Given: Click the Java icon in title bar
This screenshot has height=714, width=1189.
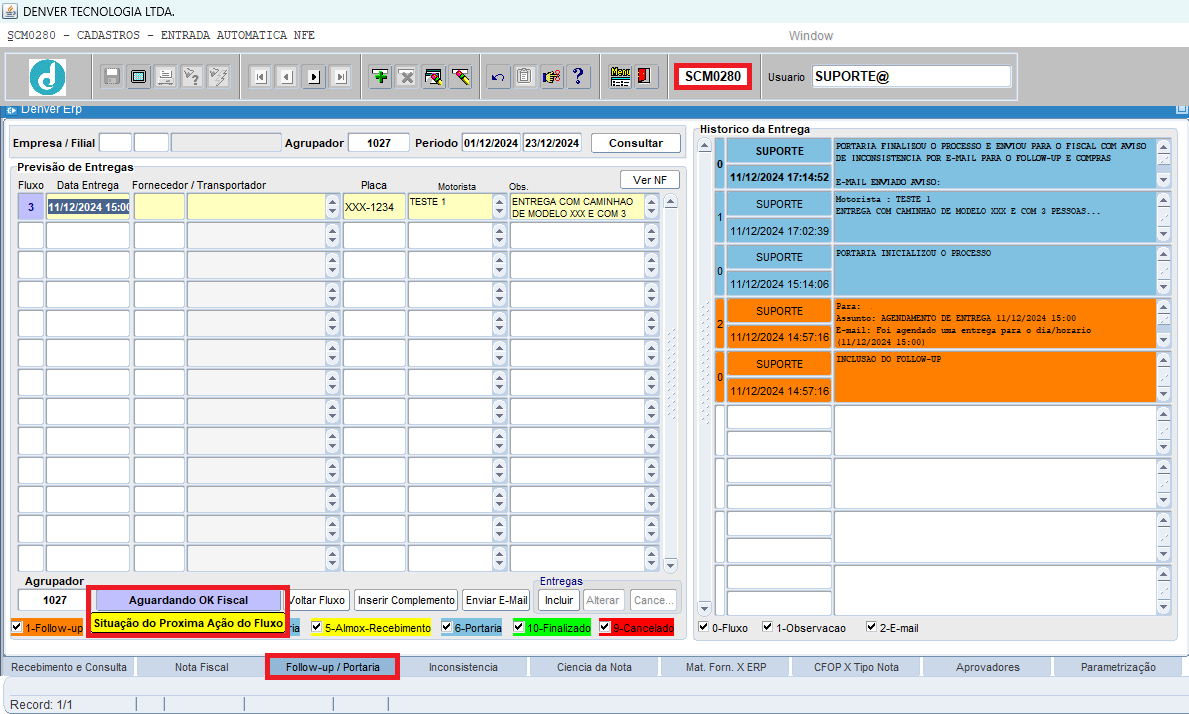Looking at the screenshot, I should (x=10, y=11).
